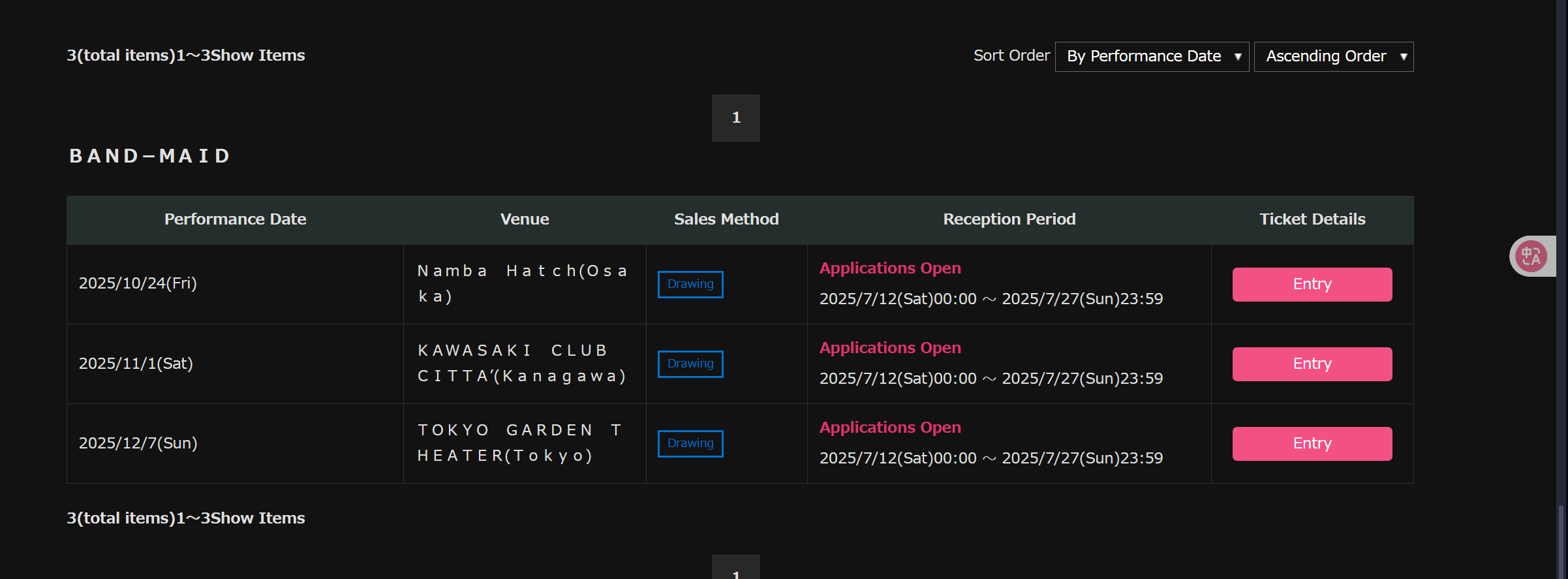Click the Namba Hatch venue name
The width and height of the screenshot is (1568, 579).
tap(523, 284)
